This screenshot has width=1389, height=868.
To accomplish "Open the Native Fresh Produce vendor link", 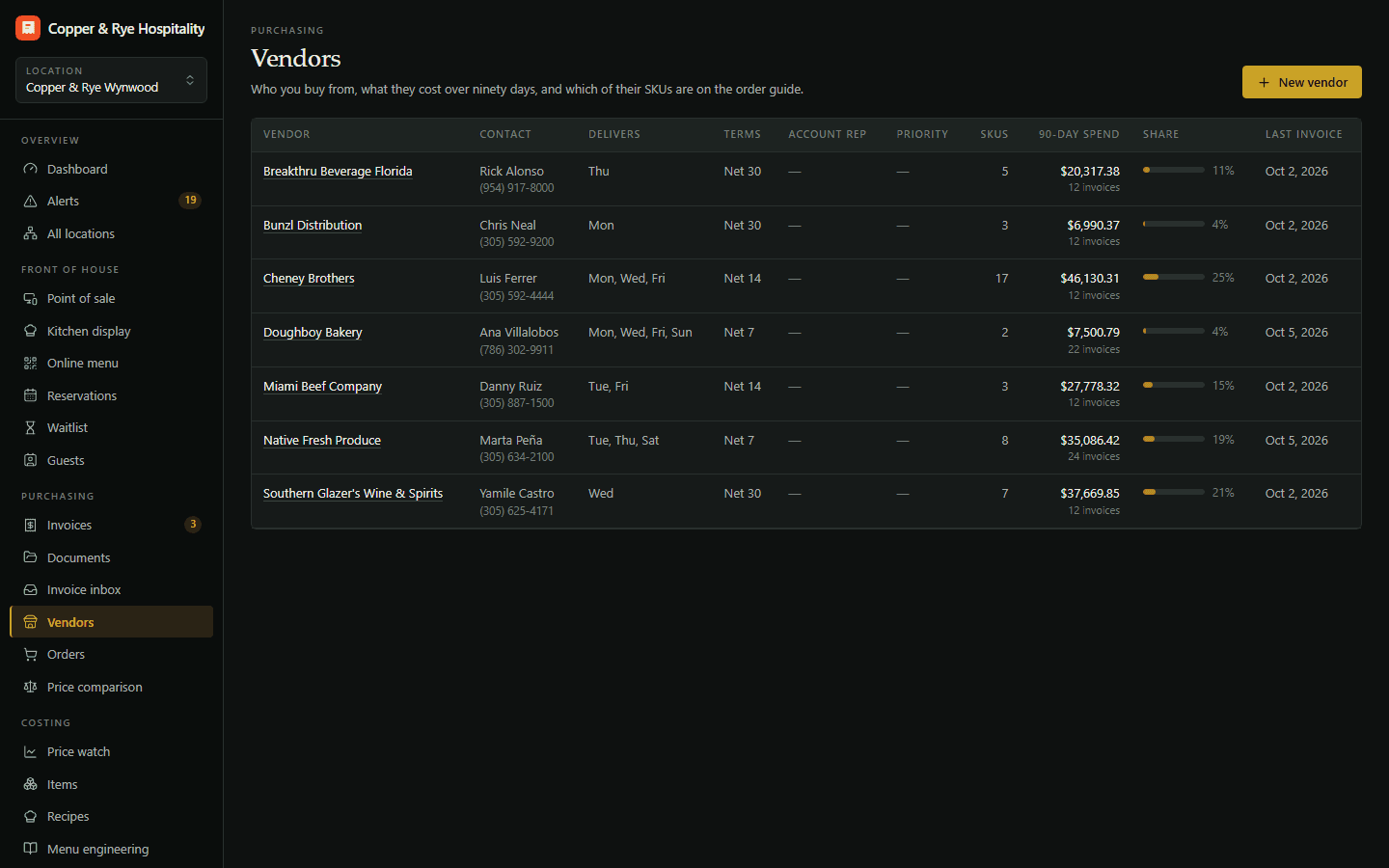I will 322,440.
